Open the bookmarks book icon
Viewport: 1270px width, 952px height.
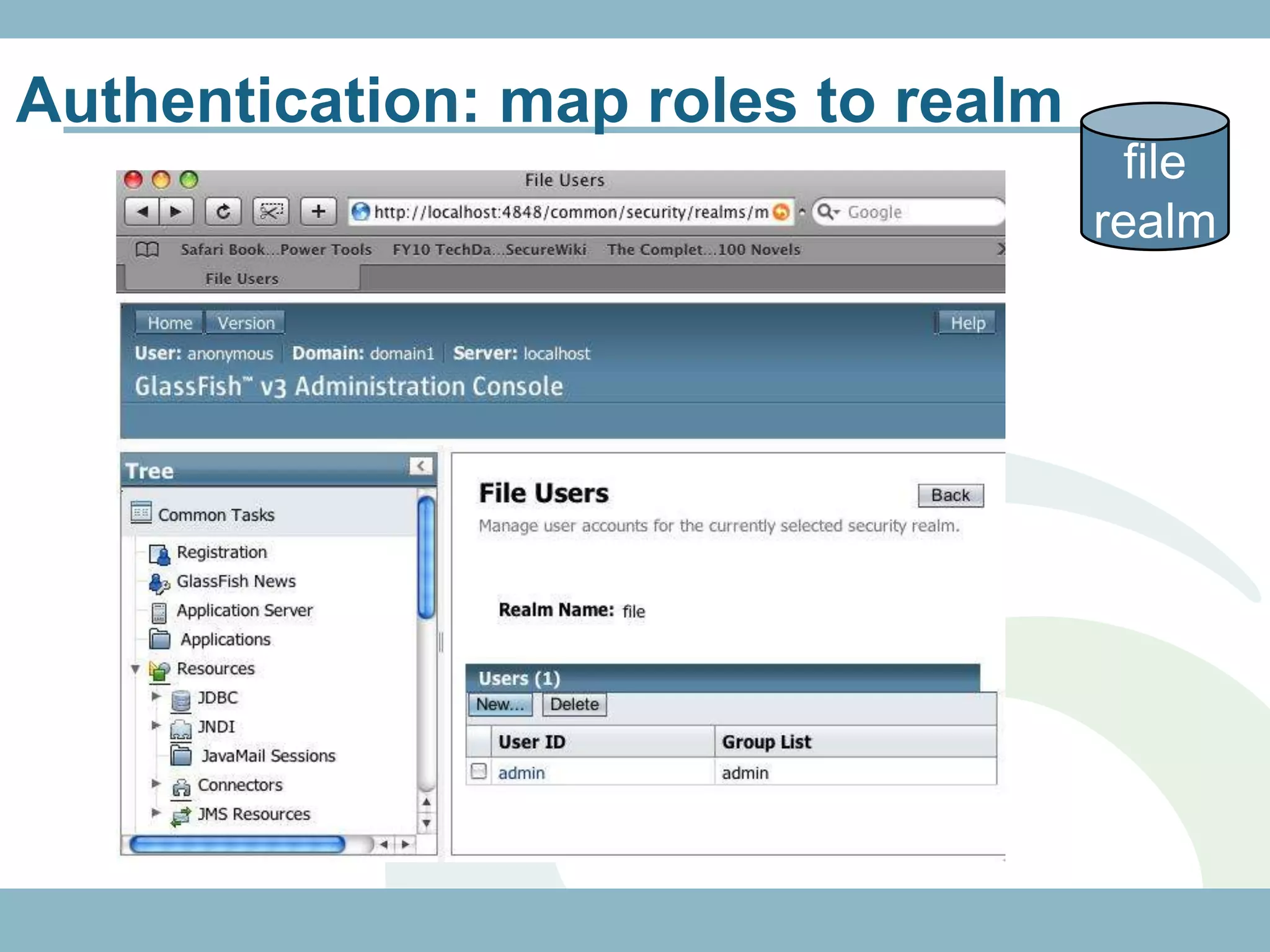[x=147, y=250]
